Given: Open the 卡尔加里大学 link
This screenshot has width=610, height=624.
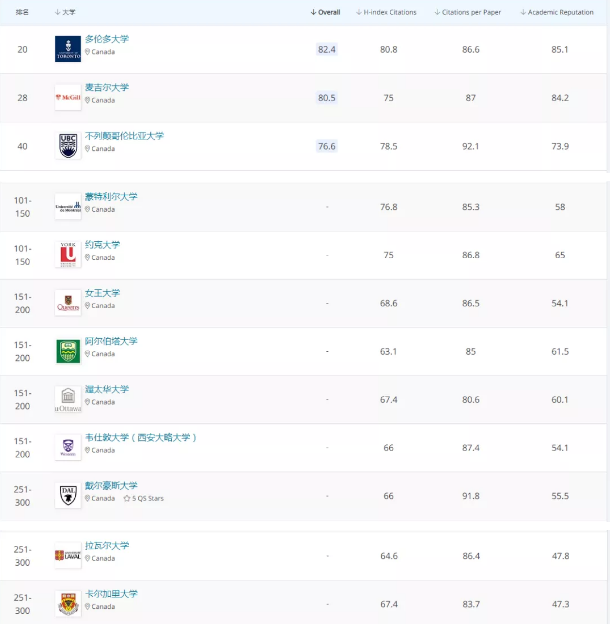Looking at the screenshot, I should 111,594.
